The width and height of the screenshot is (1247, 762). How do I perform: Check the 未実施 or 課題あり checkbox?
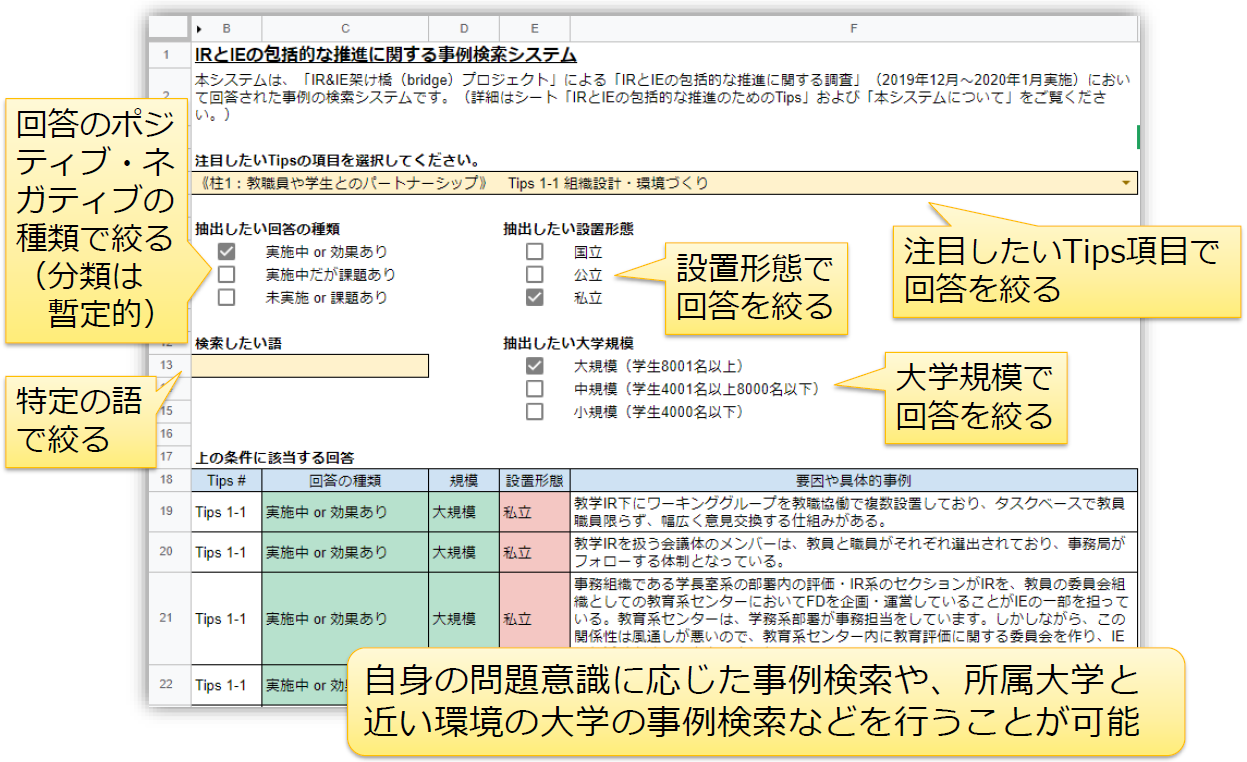click(x=227, y=297)
